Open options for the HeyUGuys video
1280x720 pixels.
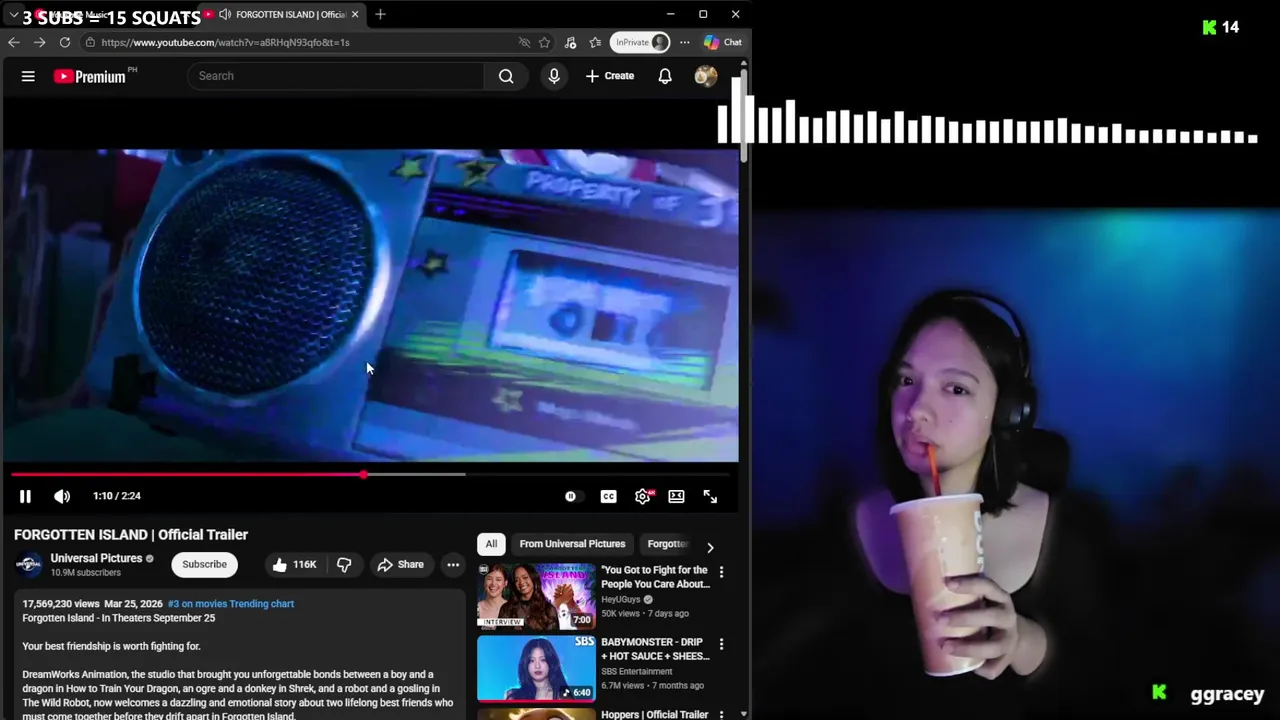721,572
